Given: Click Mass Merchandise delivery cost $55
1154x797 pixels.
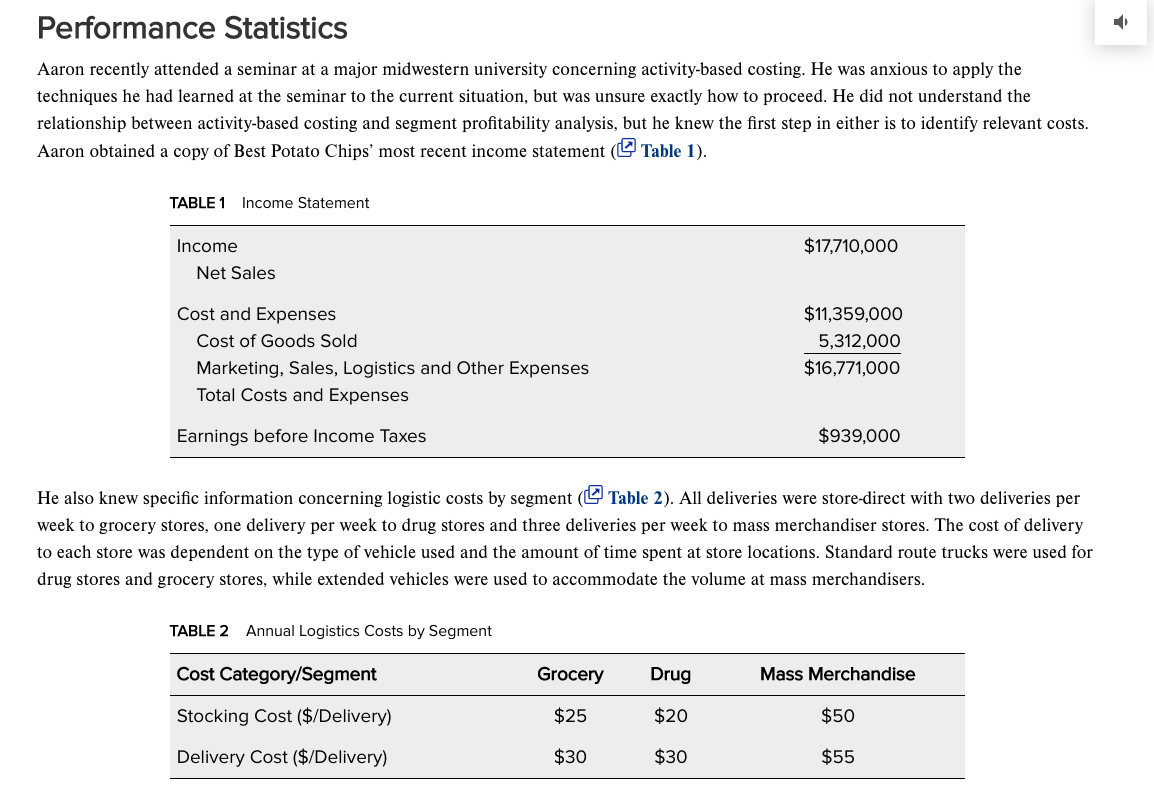Looking at the screenshot, I should point(838,757).
